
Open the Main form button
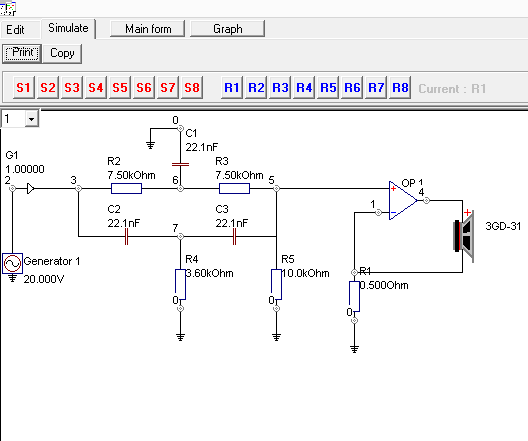tap(148, 29)
